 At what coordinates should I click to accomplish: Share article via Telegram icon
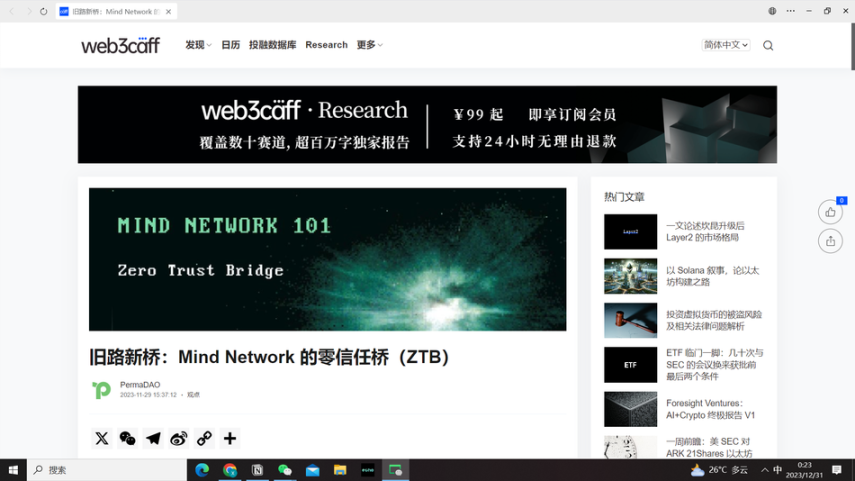[x=153, y=438]
